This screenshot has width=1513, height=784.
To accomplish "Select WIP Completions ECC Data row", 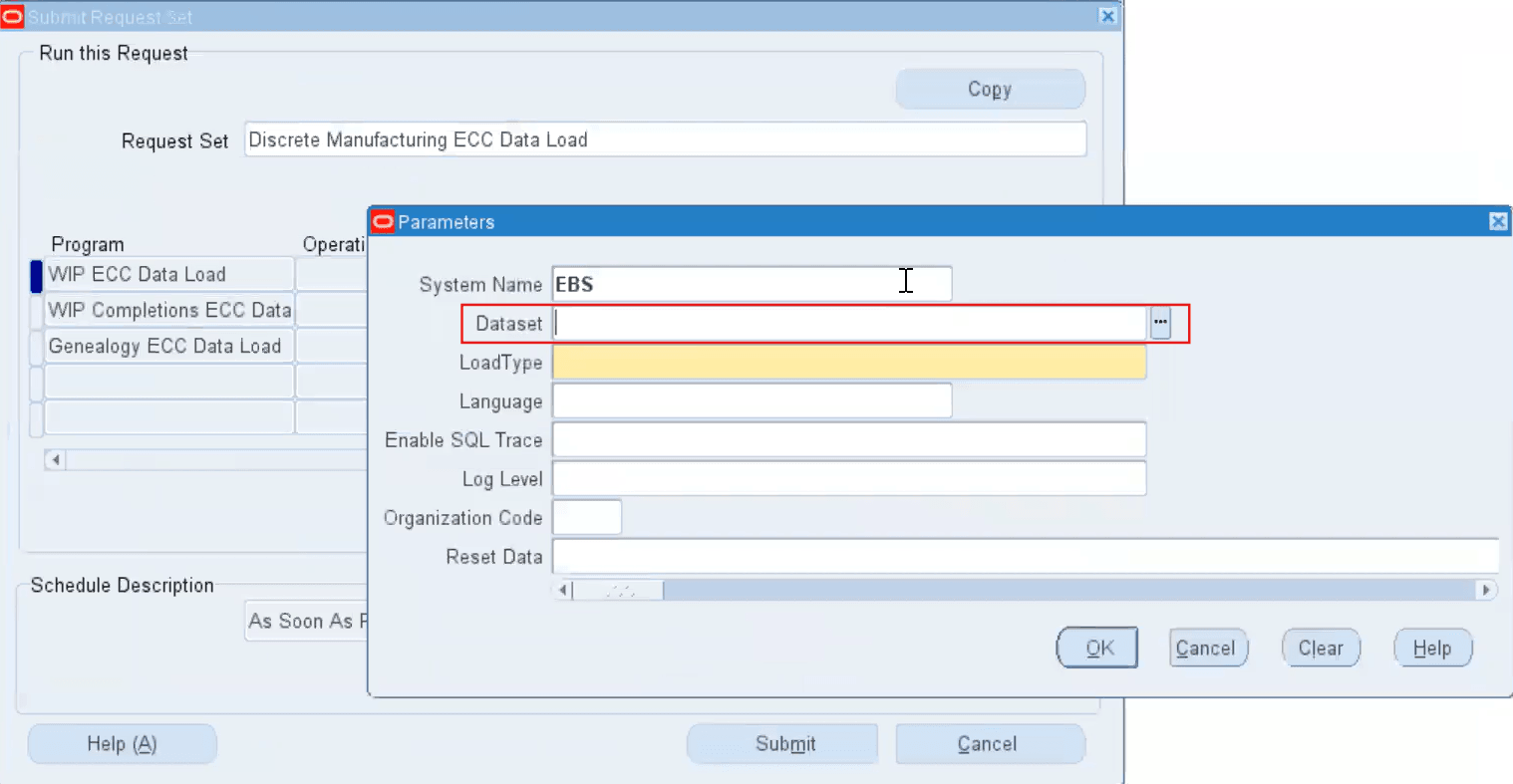I will pos(169,310).
